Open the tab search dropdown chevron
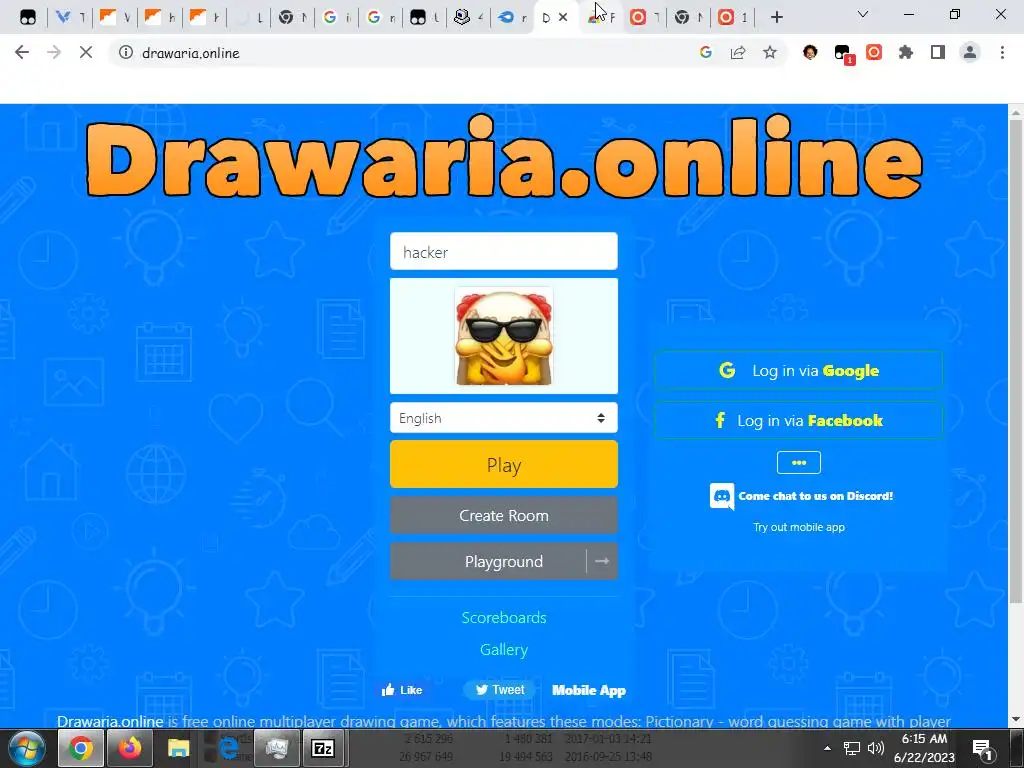This screenshot has width=1024, height=768. point(863,14)
